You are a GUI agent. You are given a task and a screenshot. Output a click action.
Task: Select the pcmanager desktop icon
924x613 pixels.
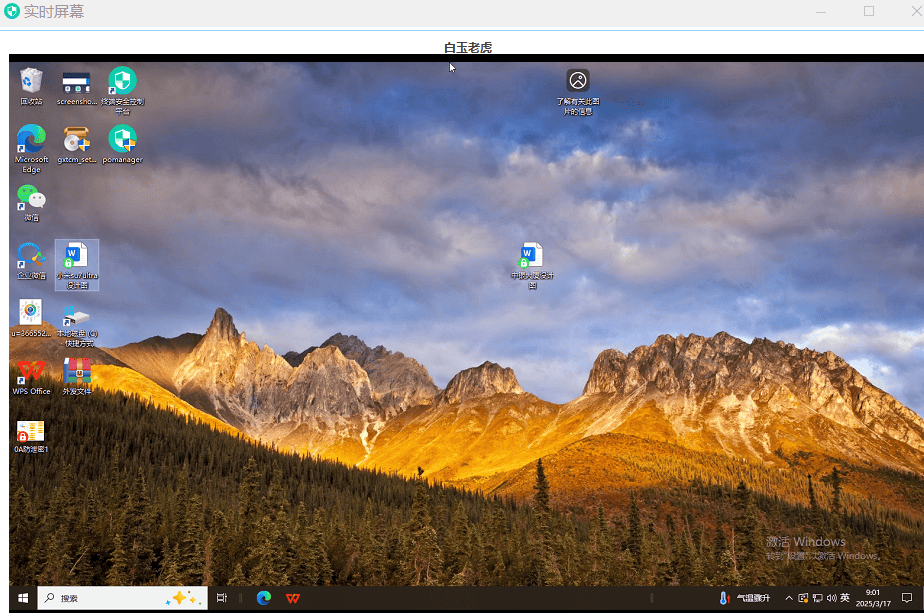click(122, 139)
